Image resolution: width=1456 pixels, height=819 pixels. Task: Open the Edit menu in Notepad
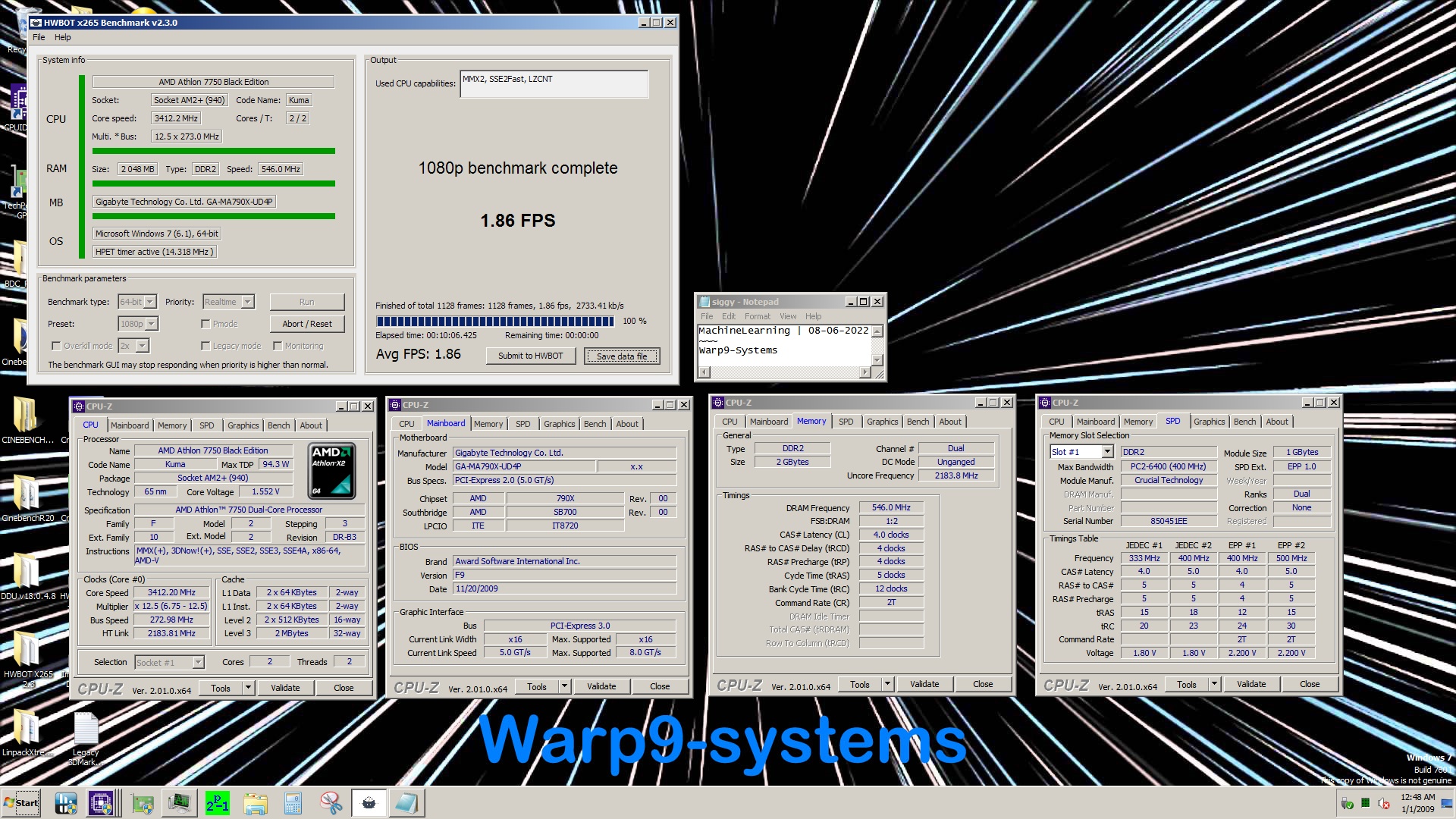point(729,316)
